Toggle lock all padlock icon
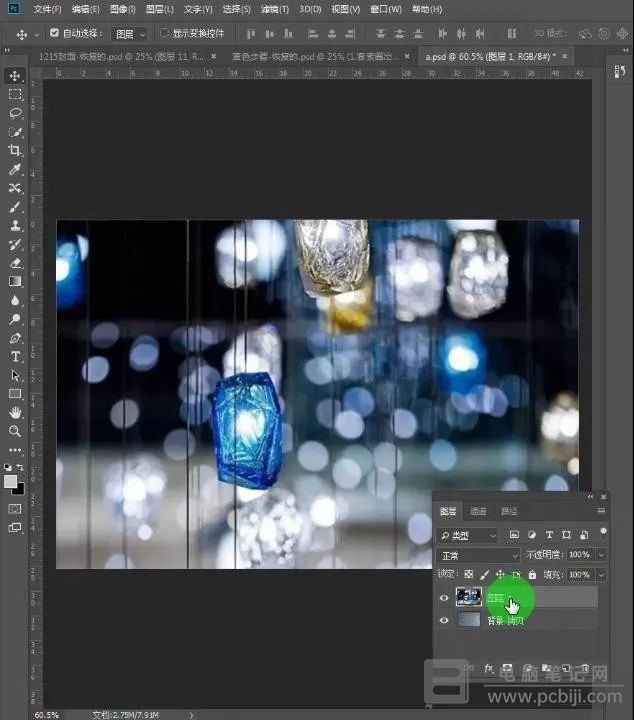 532,574
